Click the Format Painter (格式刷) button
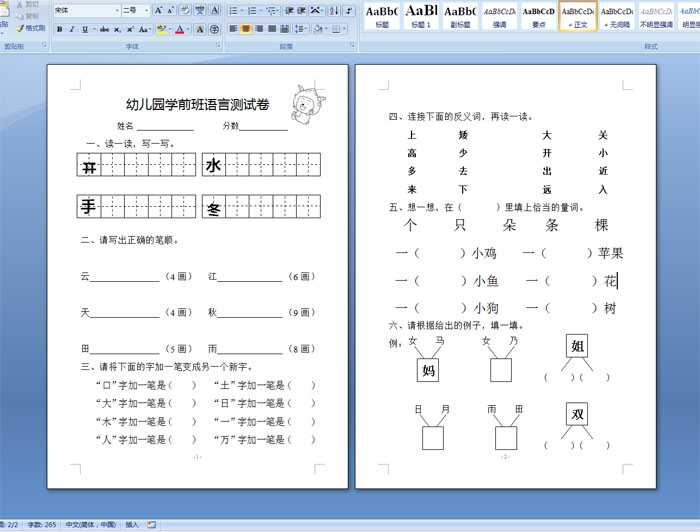The width and height of the screenshot is (700, 532). pos(31,28)
